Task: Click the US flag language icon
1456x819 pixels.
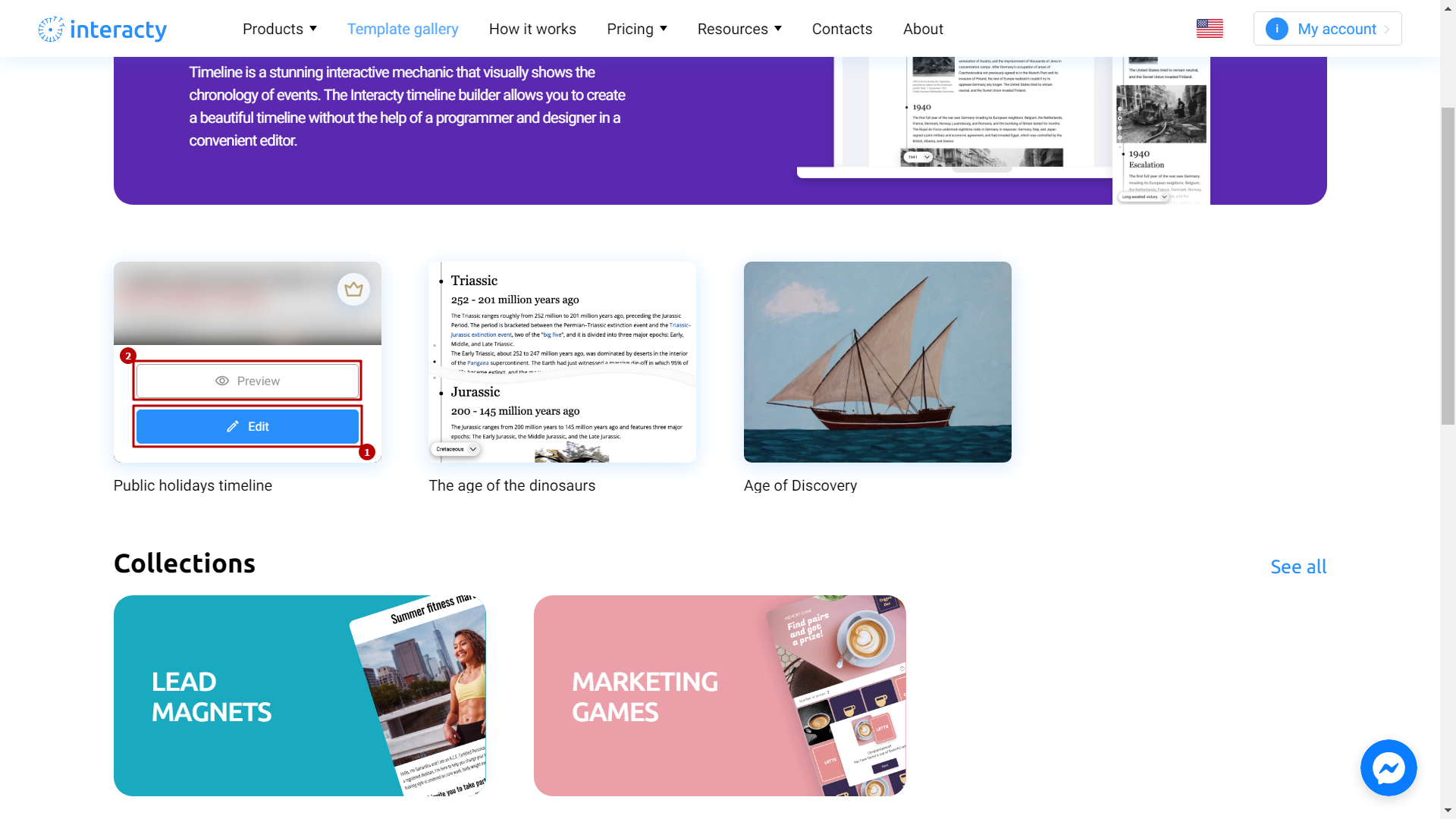Action: [x=1210, y=28]
